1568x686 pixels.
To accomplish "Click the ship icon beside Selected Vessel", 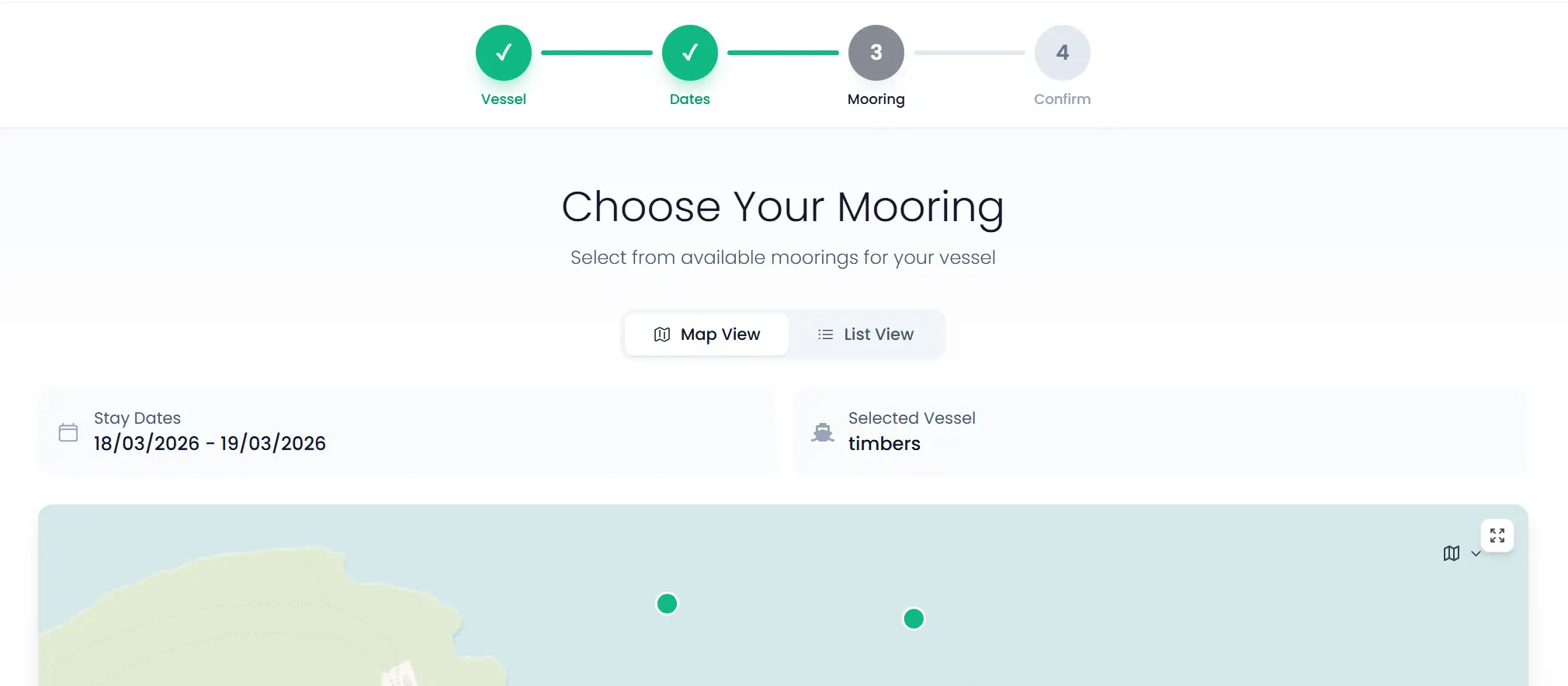I will 823,432.
